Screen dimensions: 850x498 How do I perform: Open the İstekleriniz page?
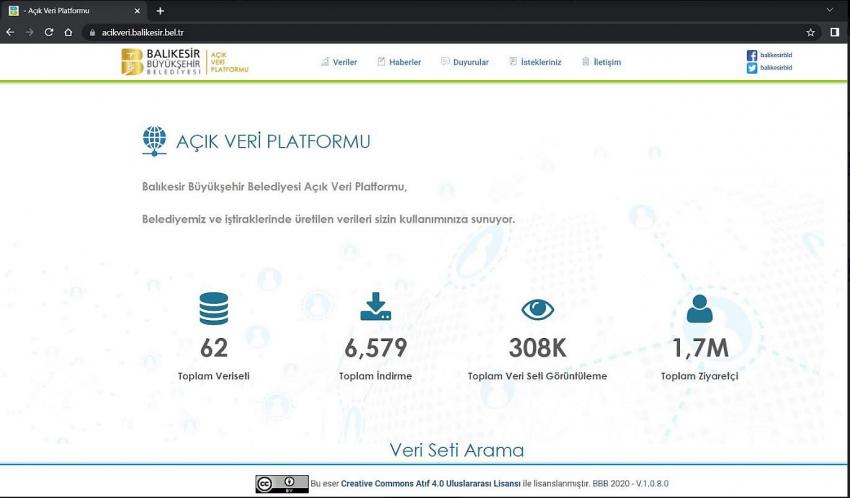point(535,62)
